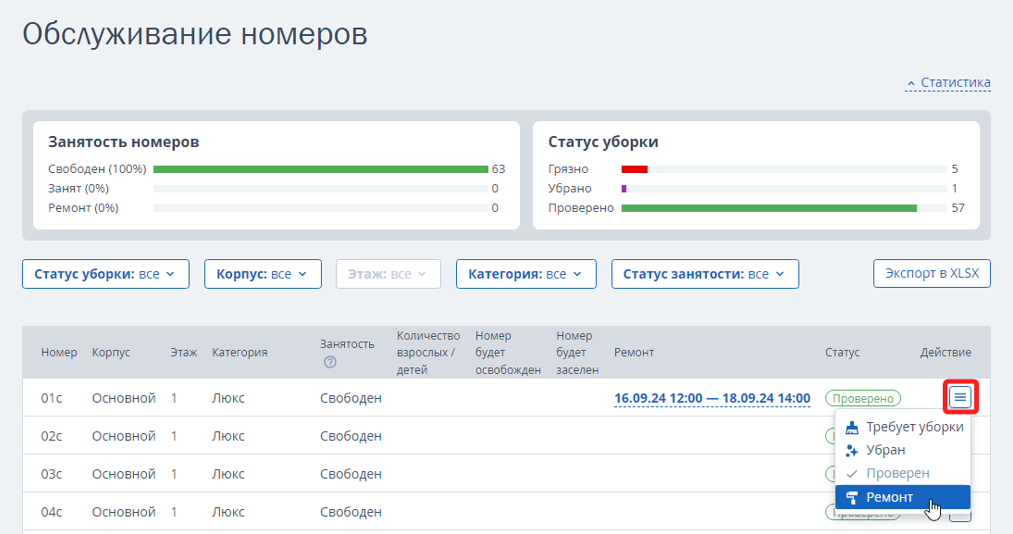
Task: Click room number 04с
Action: [51, 513]
